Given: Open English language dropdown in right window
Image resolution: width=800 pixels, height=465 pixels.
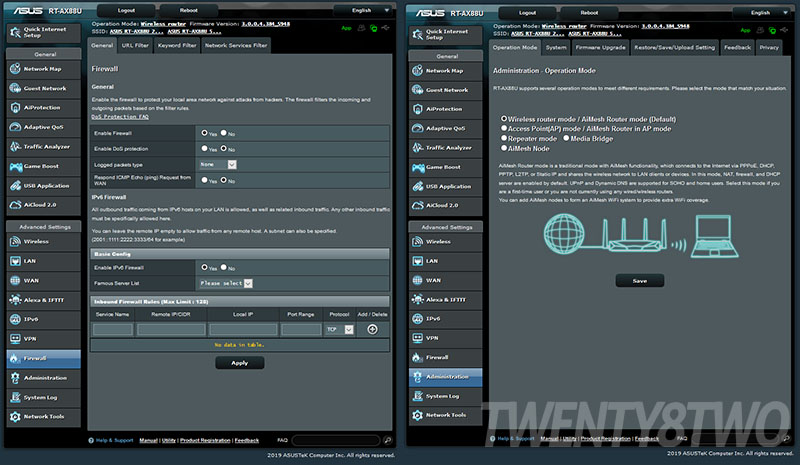Looking at the screenshot, I should click(x=764, y=13).
